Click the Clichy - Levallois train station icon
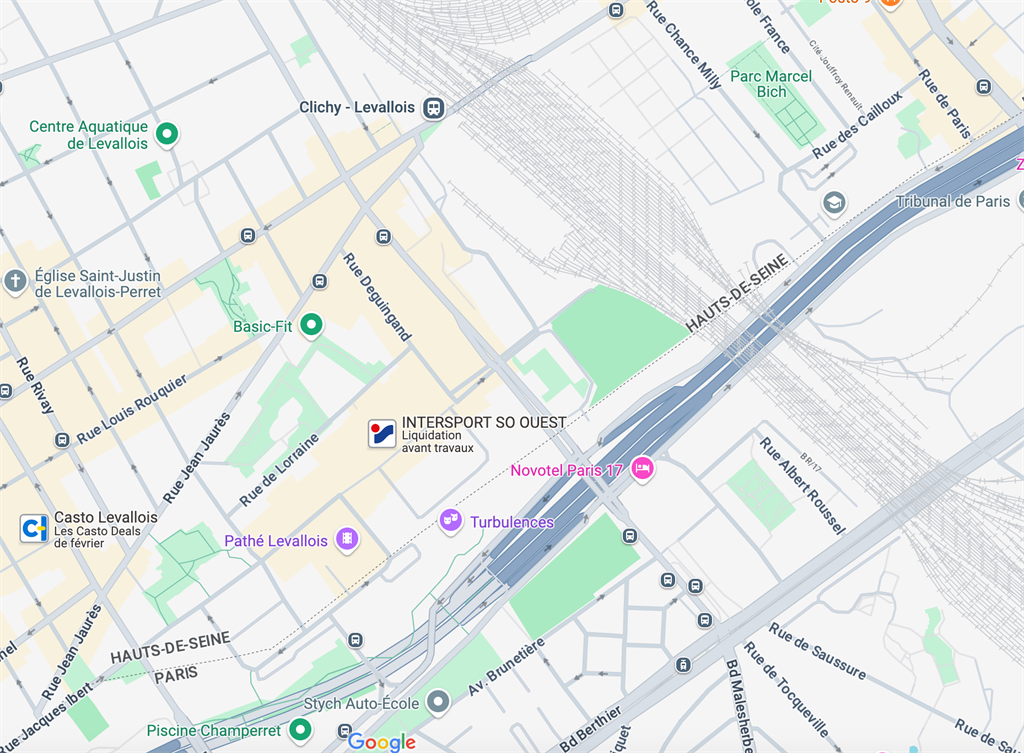Viewport: 1024px width, 753px height. point(434,108)
